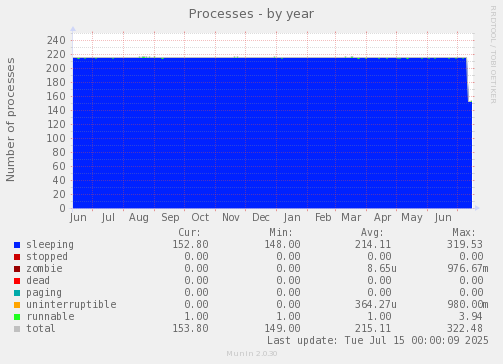Click the gray total legend swatch
This screenshot has height=364, width=503.
coord(17,329)
